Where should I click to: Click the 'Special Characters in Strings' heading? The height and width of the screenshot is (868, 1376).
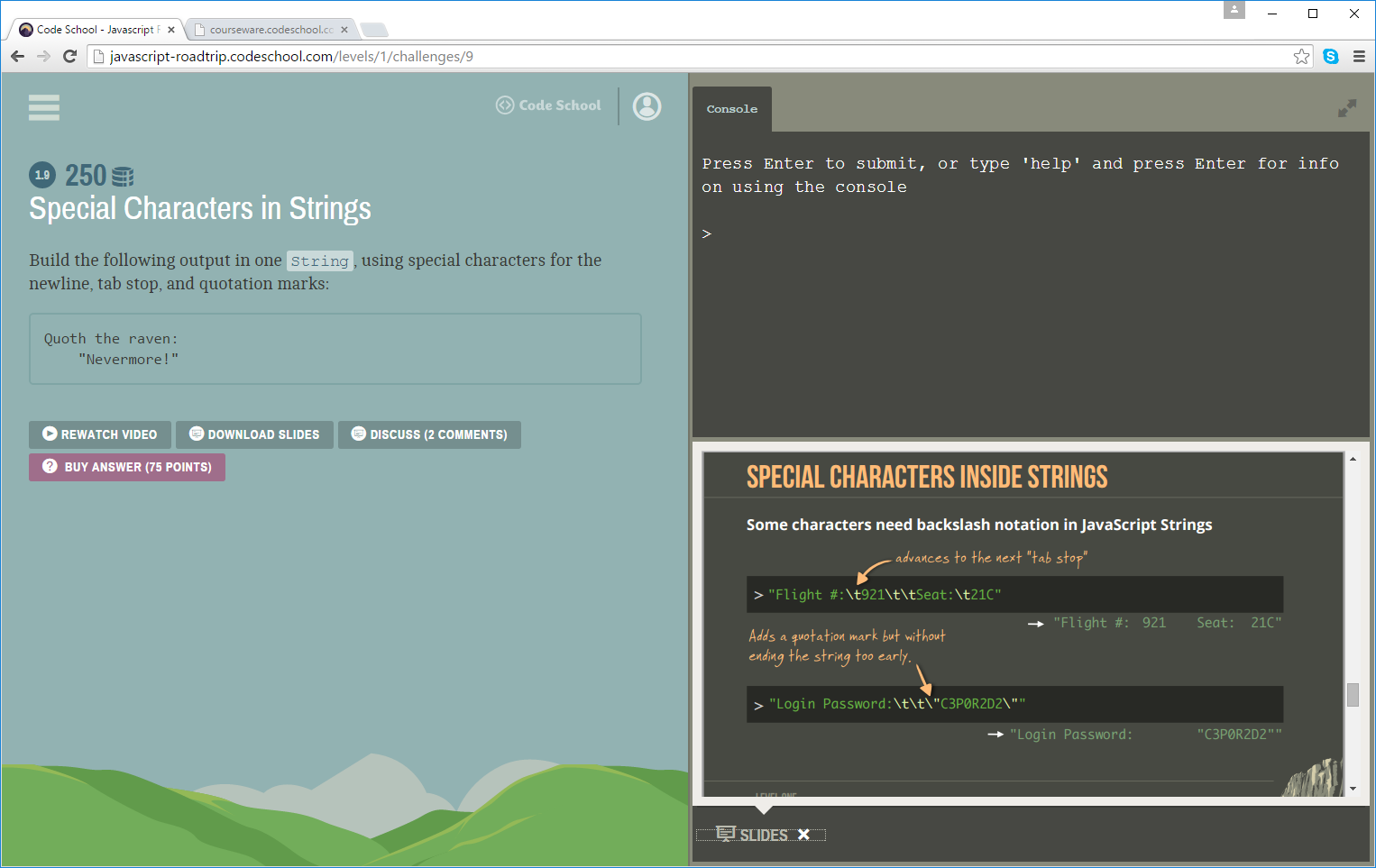pos(200,208)
